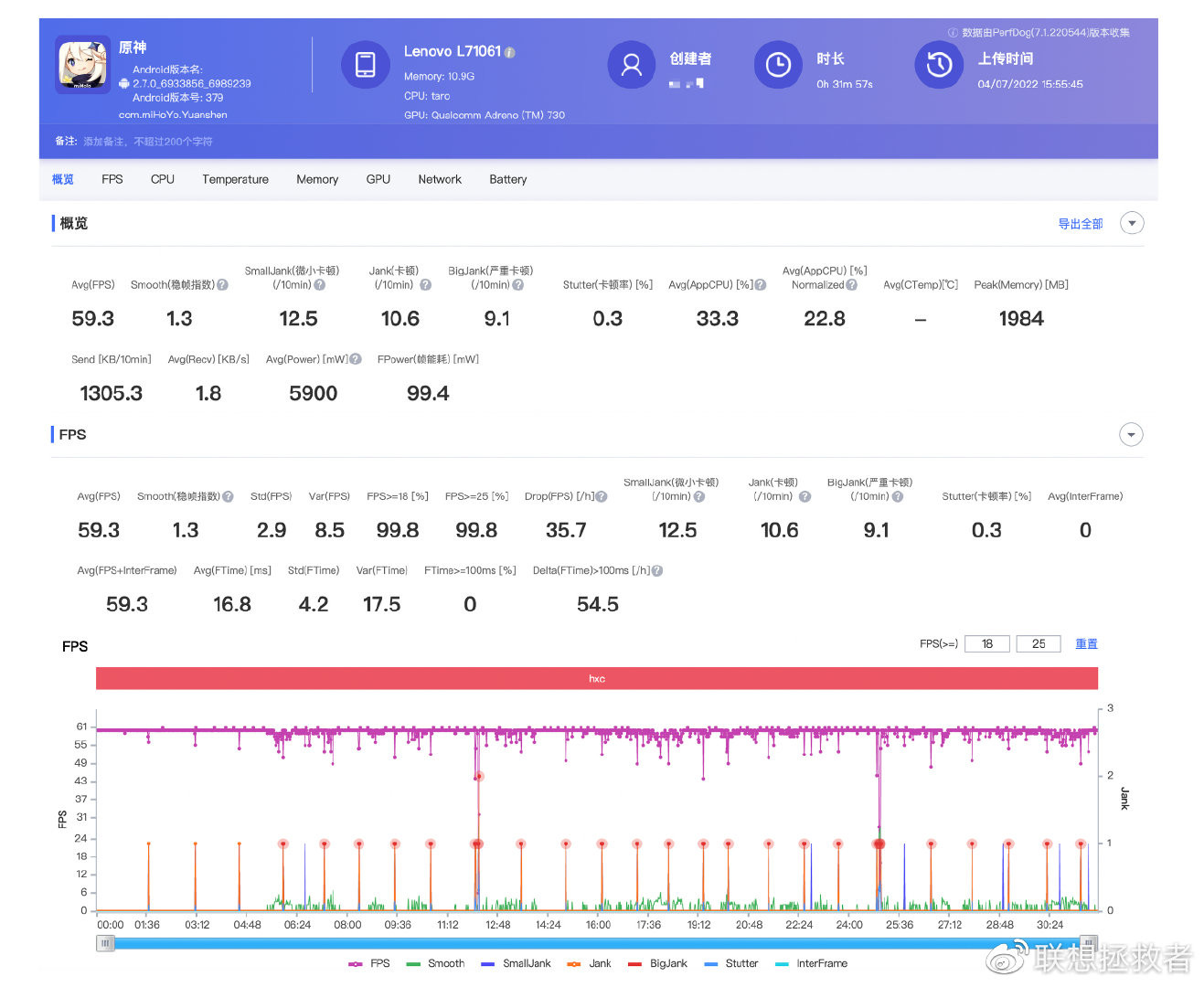The image size is (1204, 987).
Task: Collapse the 概览 overview section
Action: coord(1132,223)
